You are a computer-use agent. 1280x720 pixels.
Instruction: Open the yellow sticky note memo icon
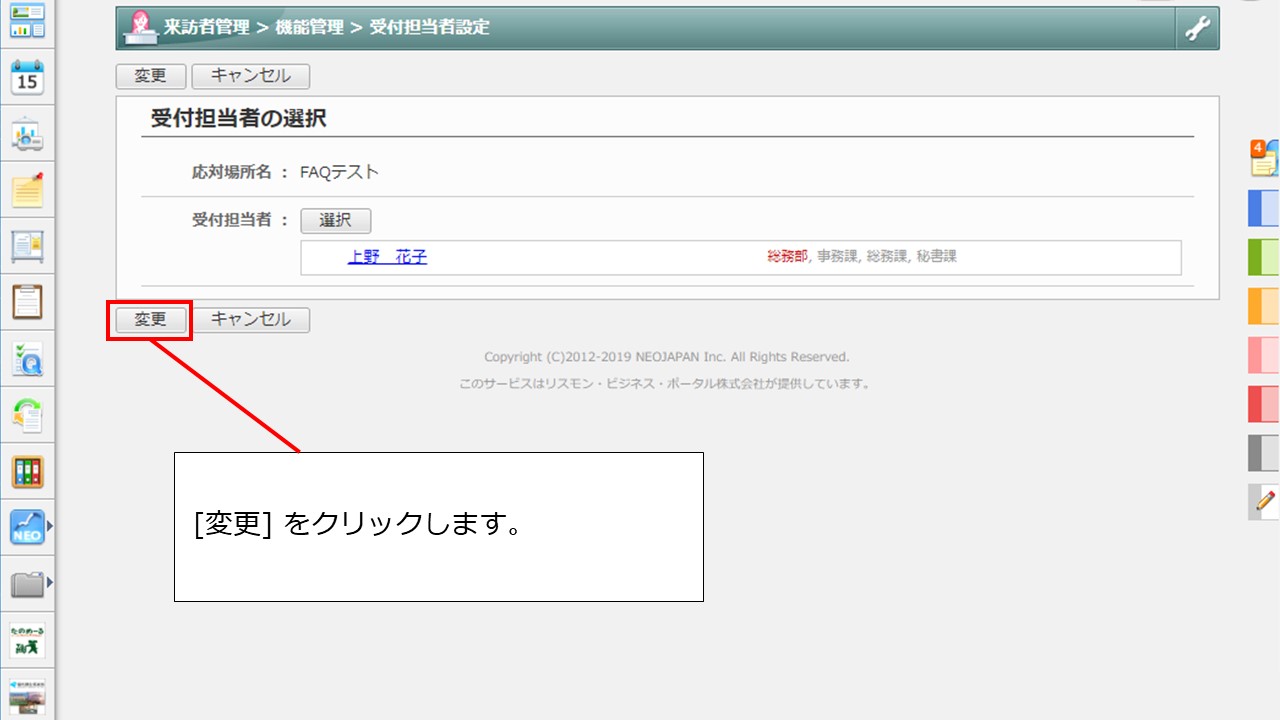tap(27, 189)
